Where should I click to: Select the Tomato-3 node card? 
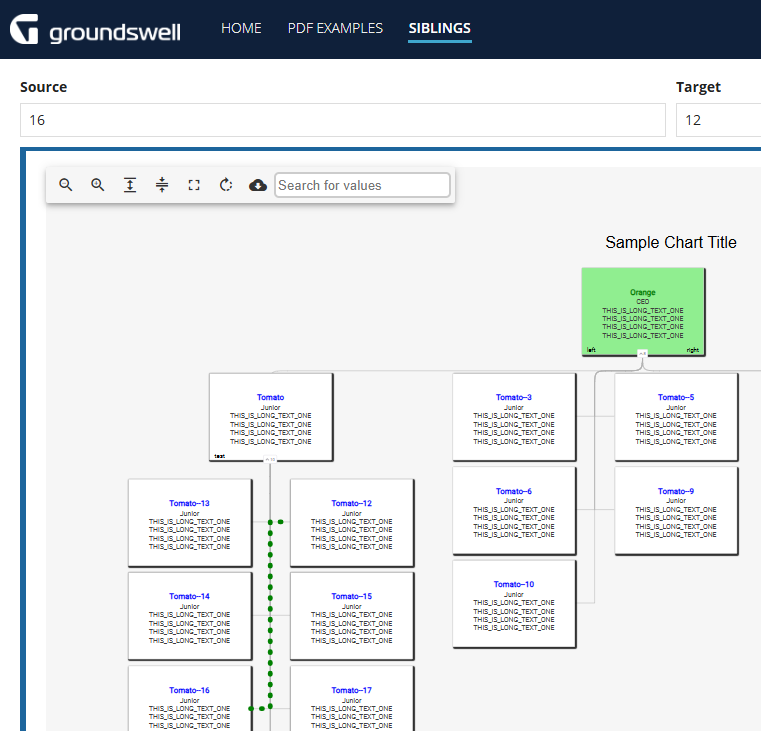pyautogui.click(x=514, y=417)
